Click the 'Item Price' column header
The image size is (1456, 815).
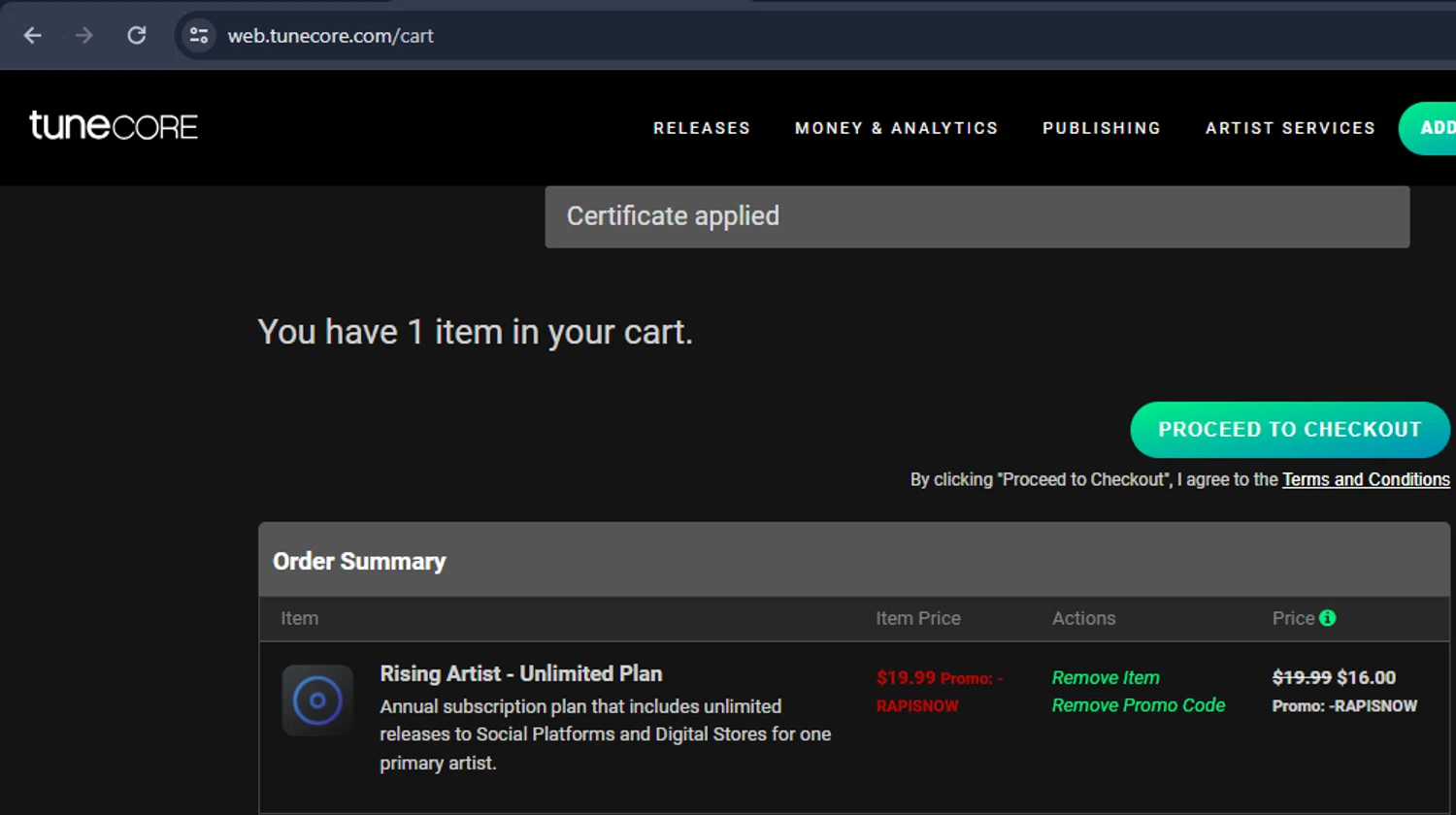(x=918, y=618)
